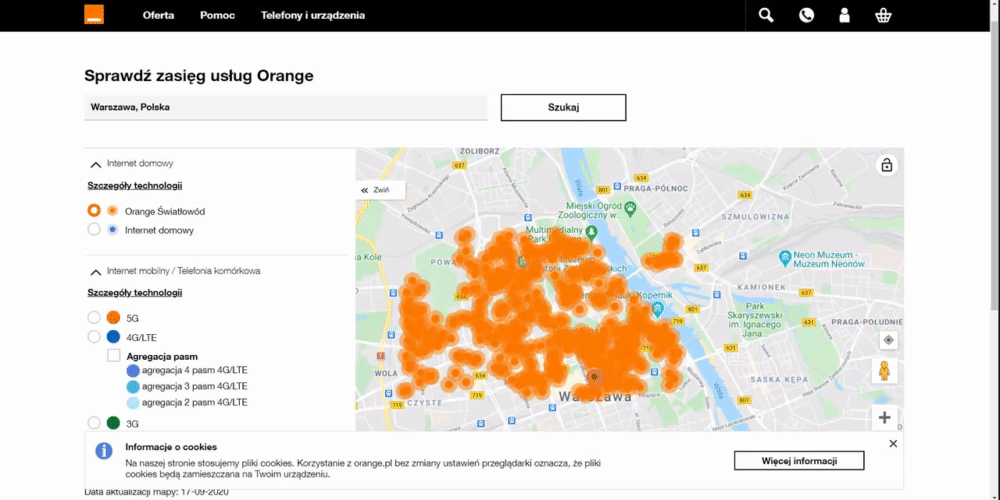Click the agregacja 2 pasm swatch
Viewport: 1000px width, 500px height.
[133, 402]
